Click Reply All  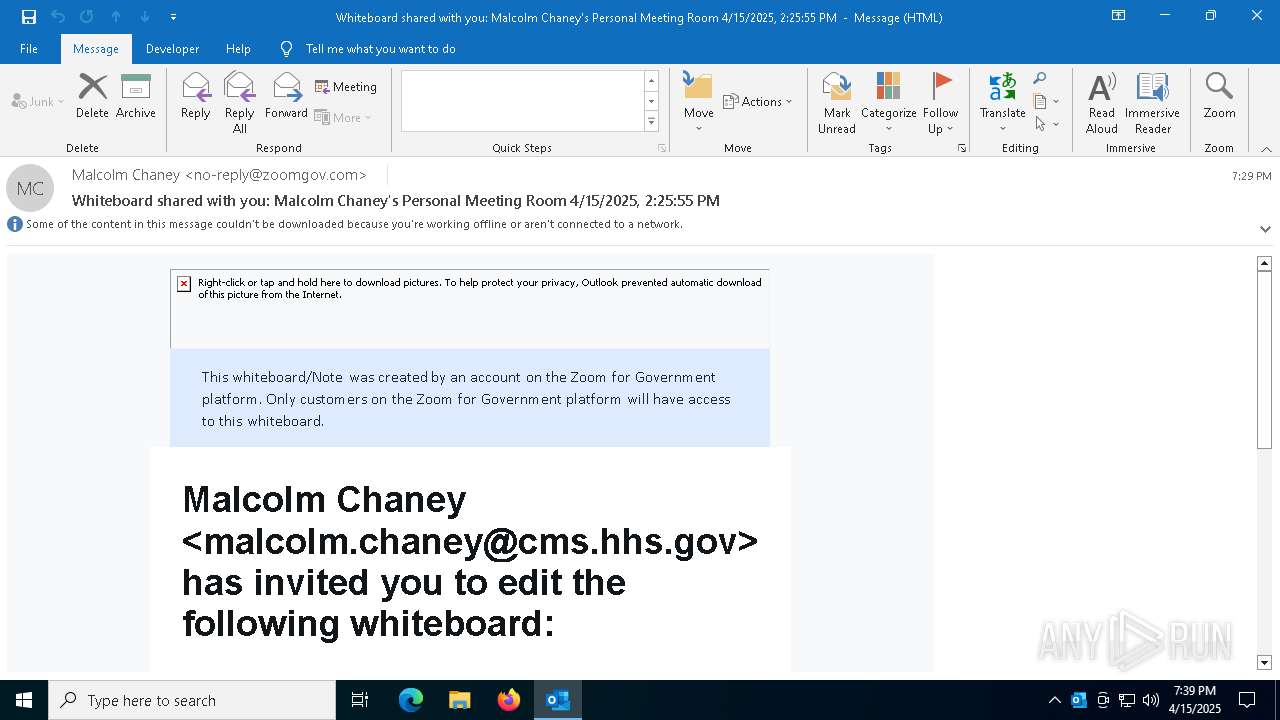pos(239,102)
